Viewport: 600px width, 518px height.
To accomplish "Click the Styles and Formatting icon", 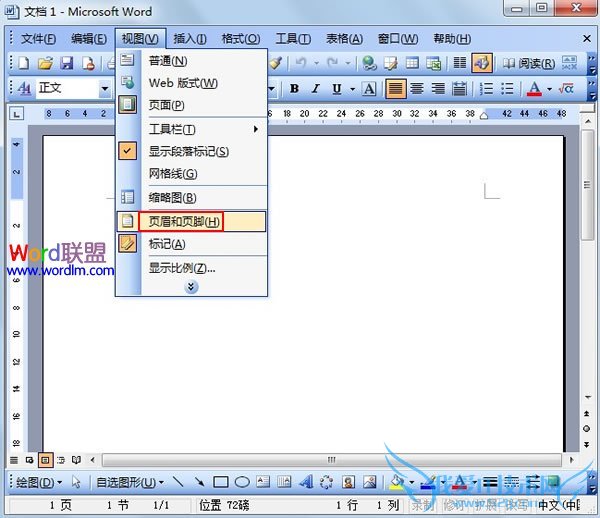I will (24, 88).
